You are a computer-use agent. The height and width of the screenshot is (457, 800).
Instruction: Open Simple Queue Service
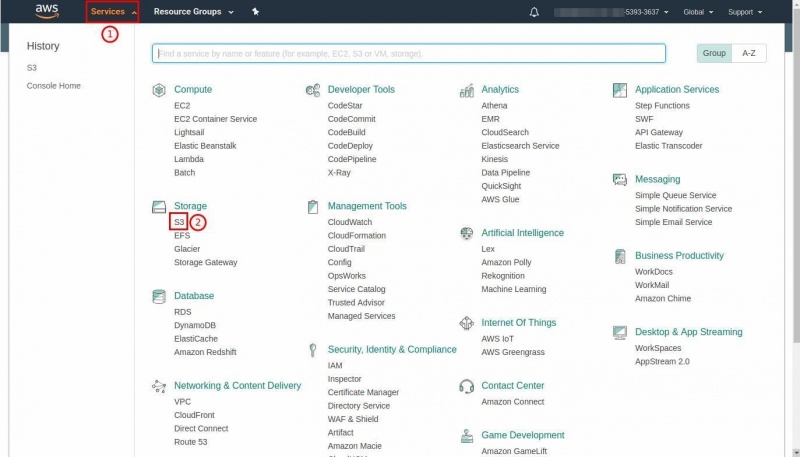coord(676,195)
